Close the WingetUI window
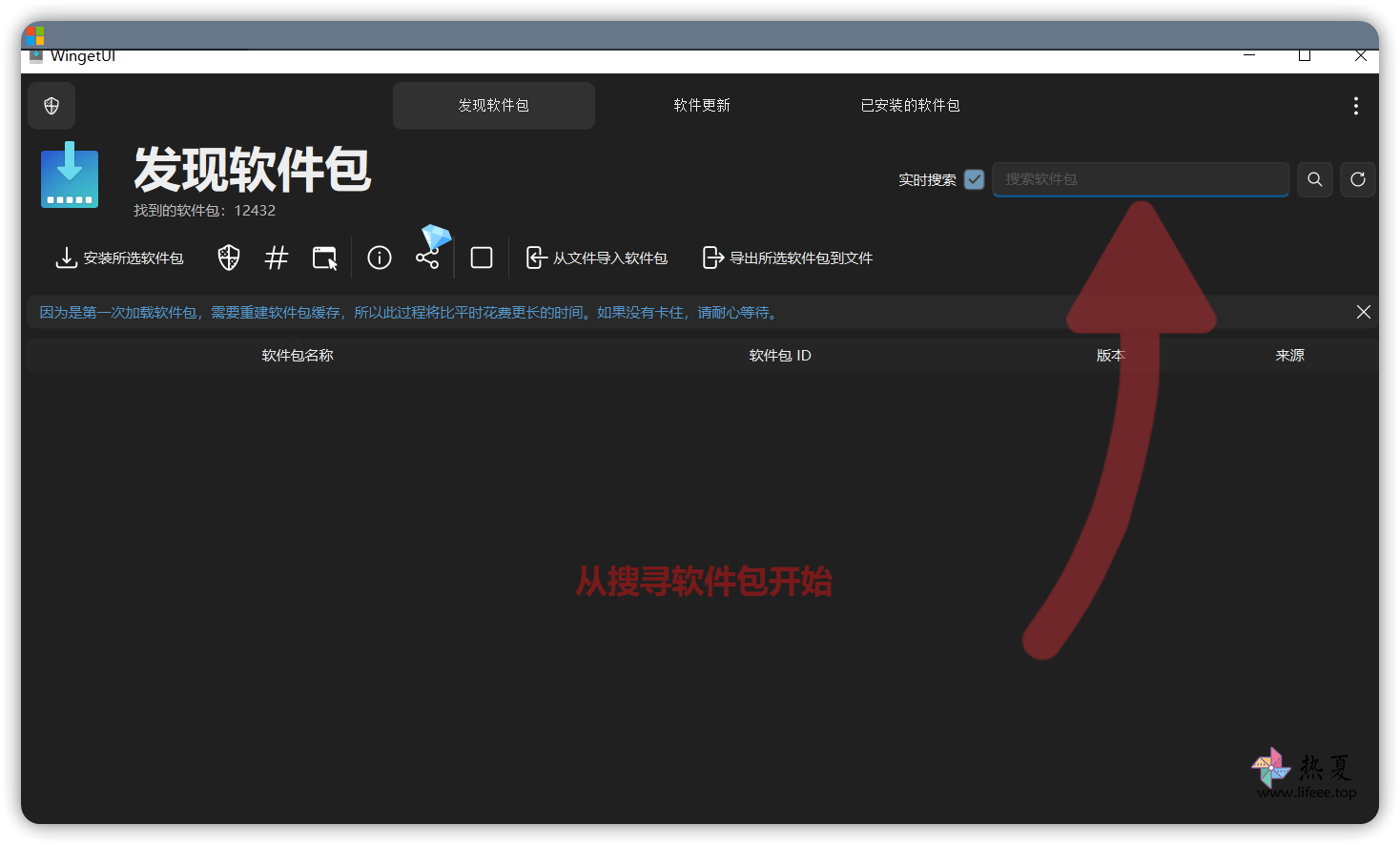The image size is (1400, 845). coord(1361,55)
